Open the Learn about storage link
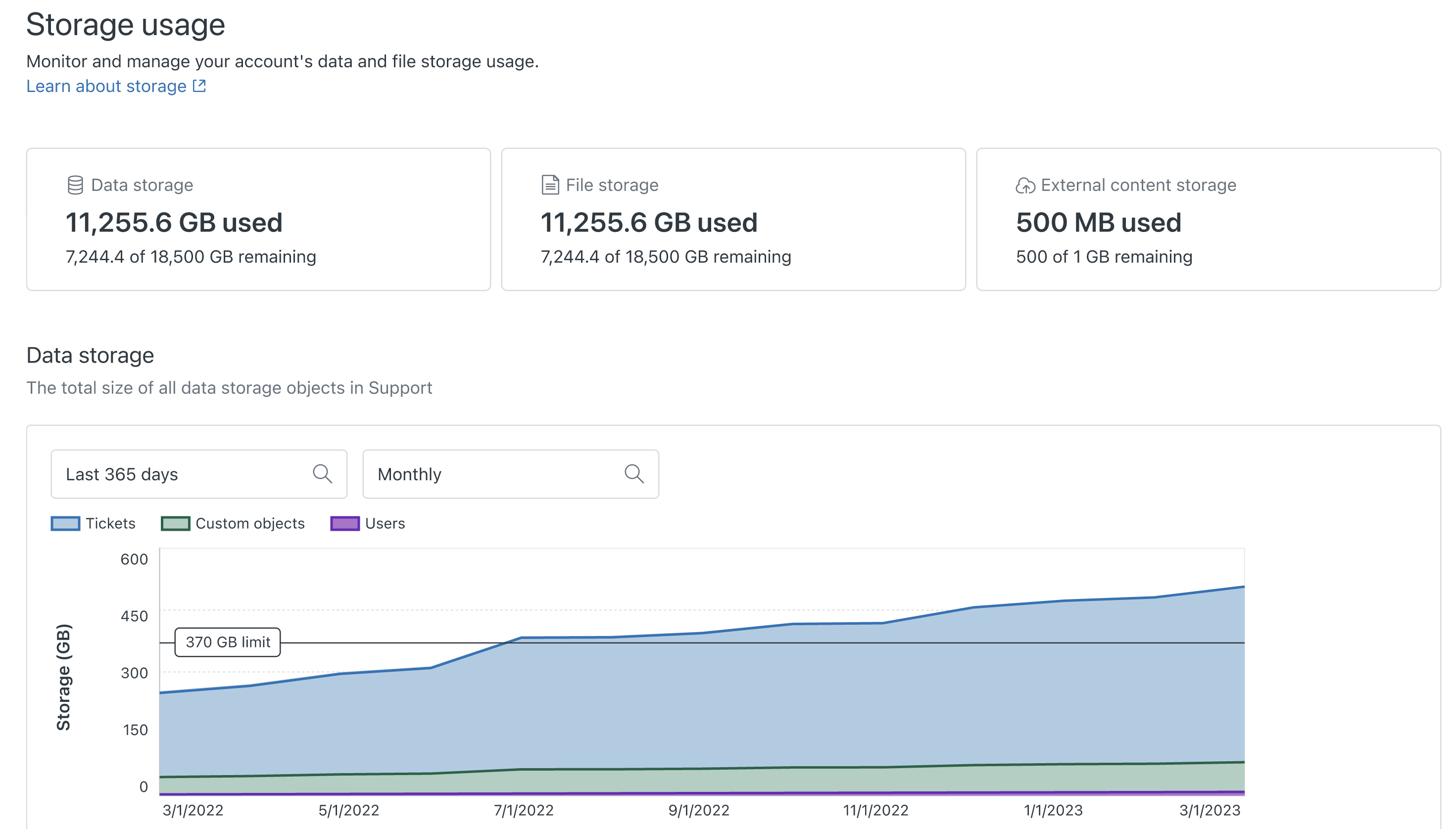 click(x=106, y=86)
